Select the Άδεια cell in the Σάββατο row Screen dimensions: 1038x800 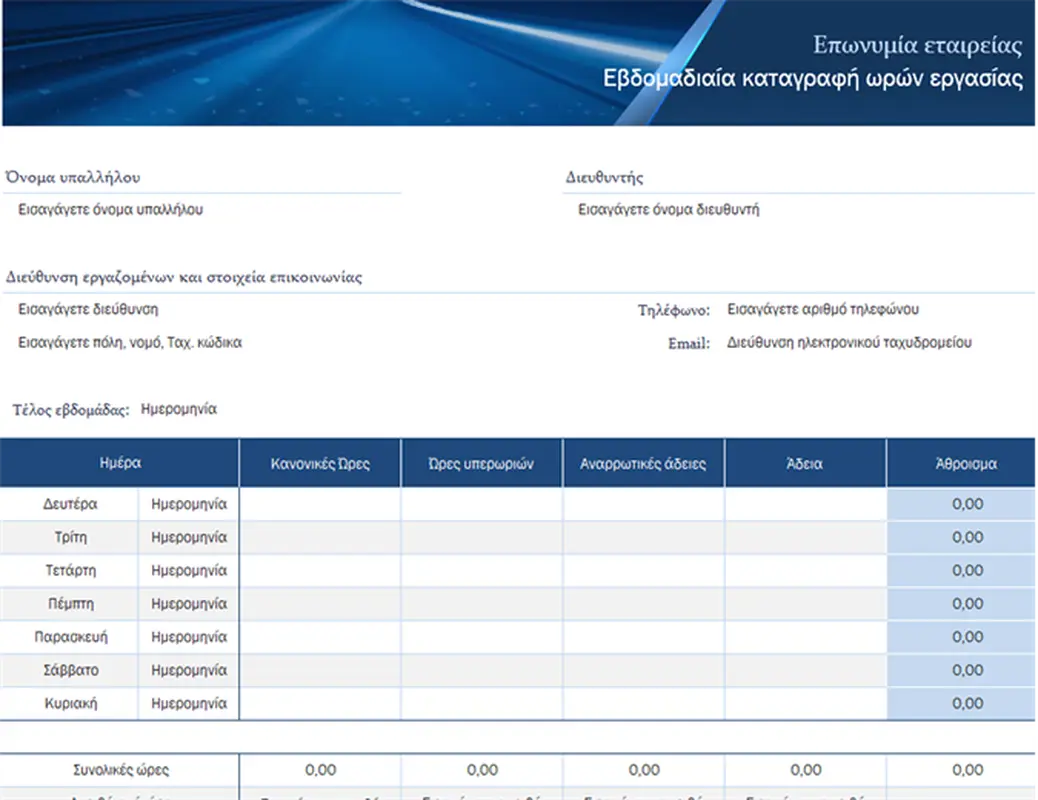(805, 670)
